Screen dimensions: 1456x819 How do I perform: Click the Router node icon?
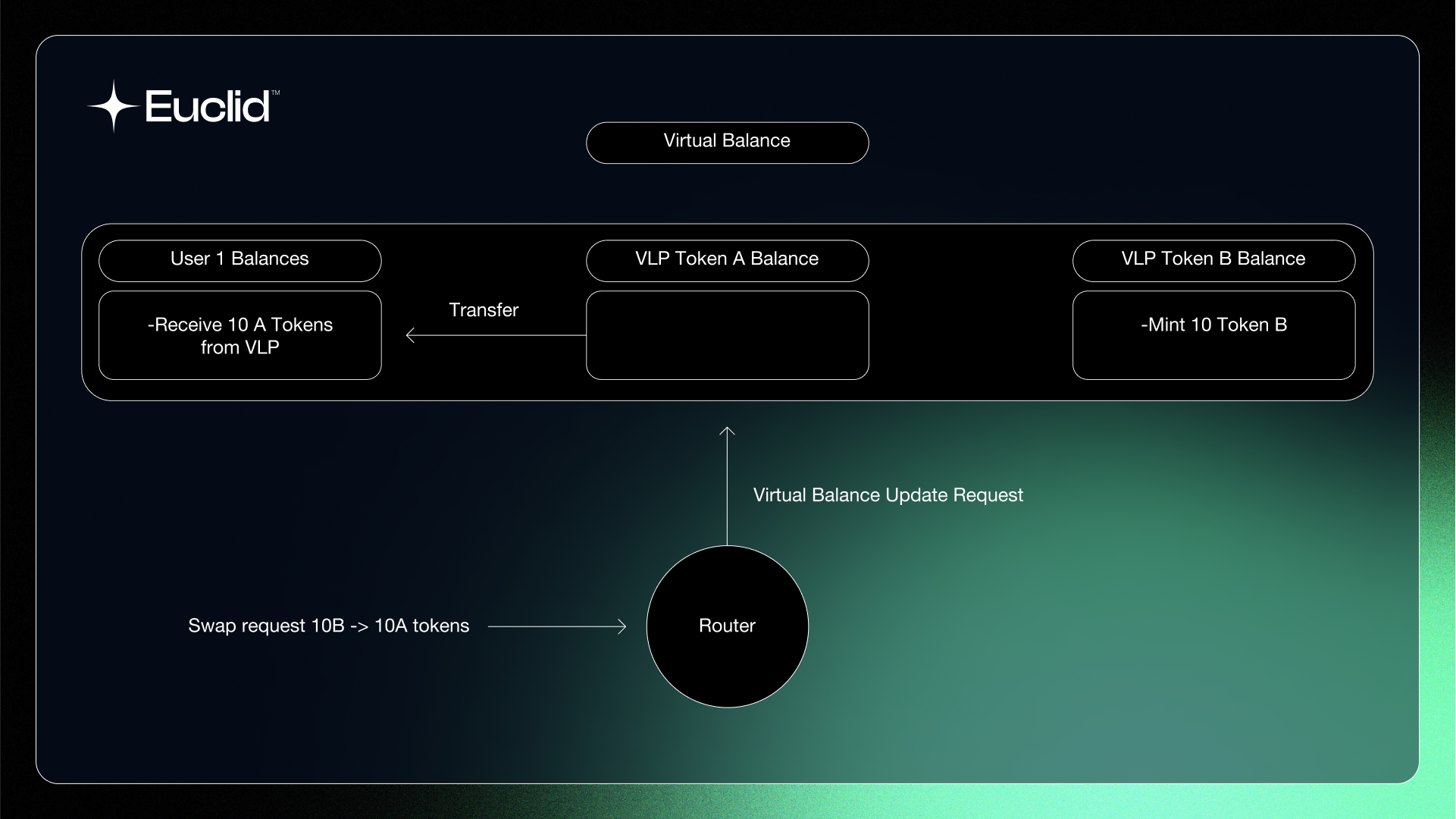point(726,626)
